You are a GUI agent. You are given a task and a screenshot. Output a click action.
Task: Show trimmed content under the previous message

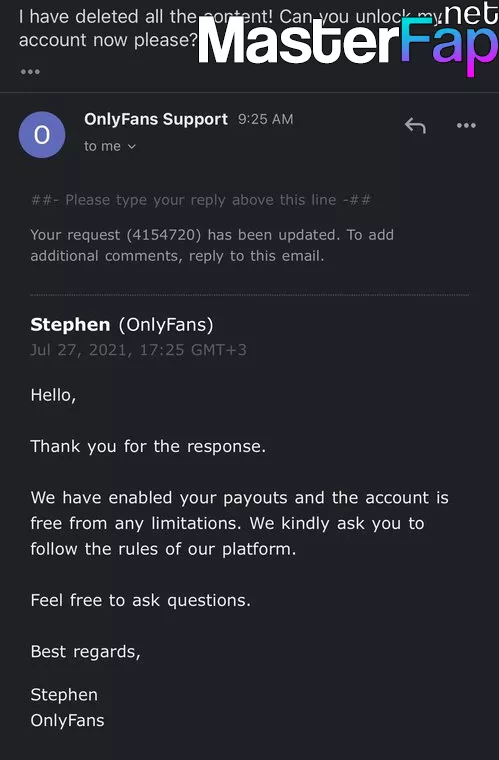[x=30, y=72]
